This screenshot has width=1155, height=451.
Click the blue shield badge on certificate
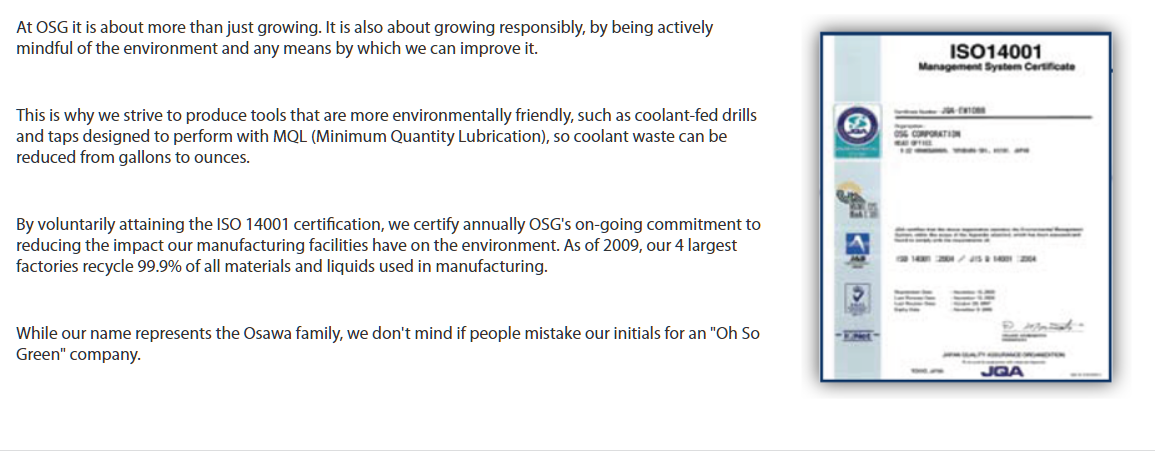click(853, 297)
